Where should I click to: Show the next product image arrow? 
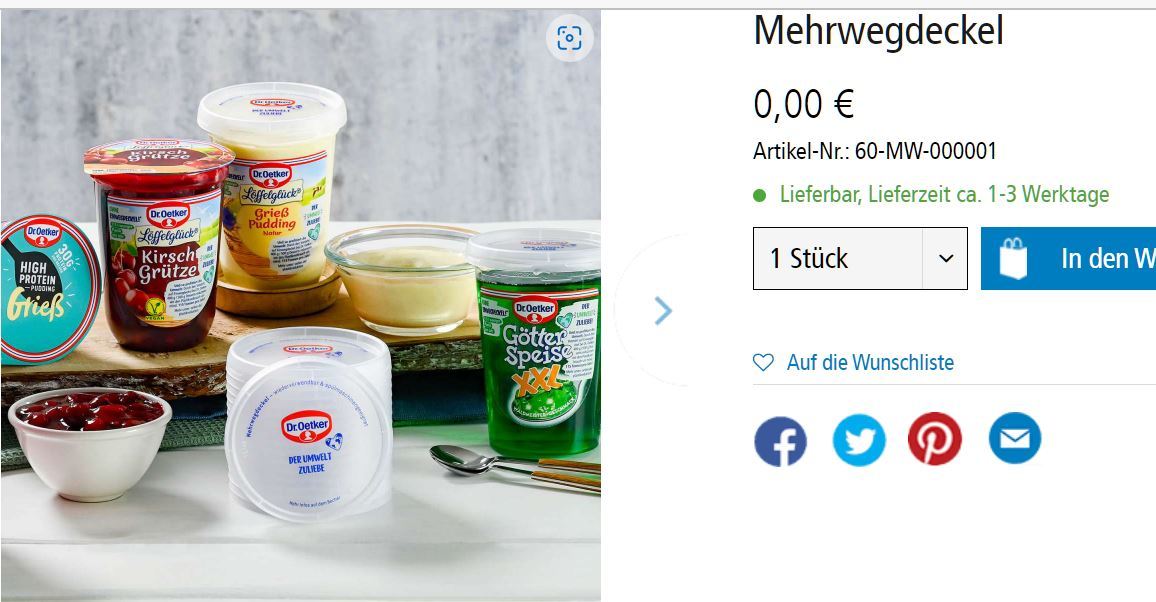click(663, 311)
